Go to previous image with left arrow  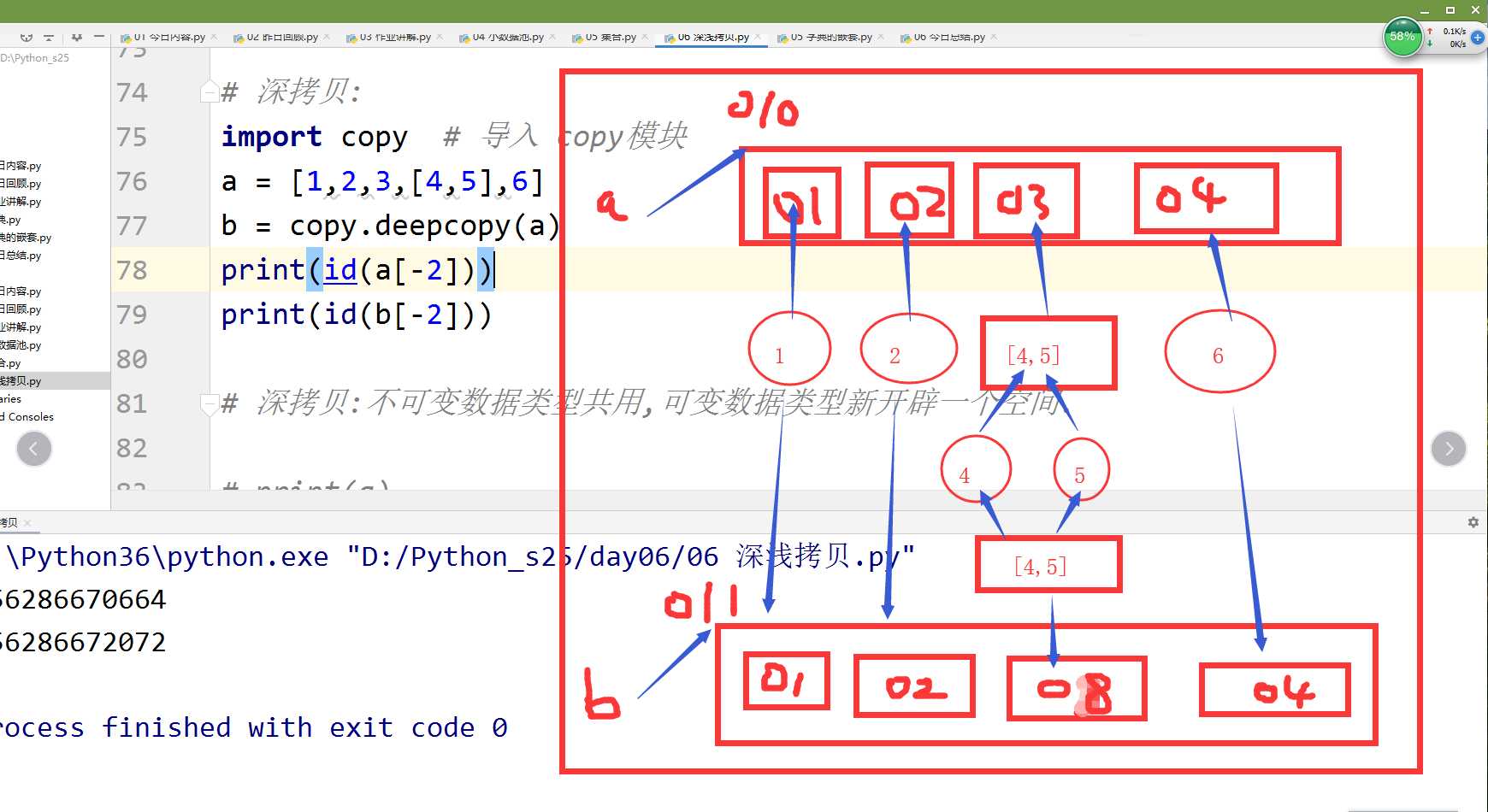click(34, 449)
